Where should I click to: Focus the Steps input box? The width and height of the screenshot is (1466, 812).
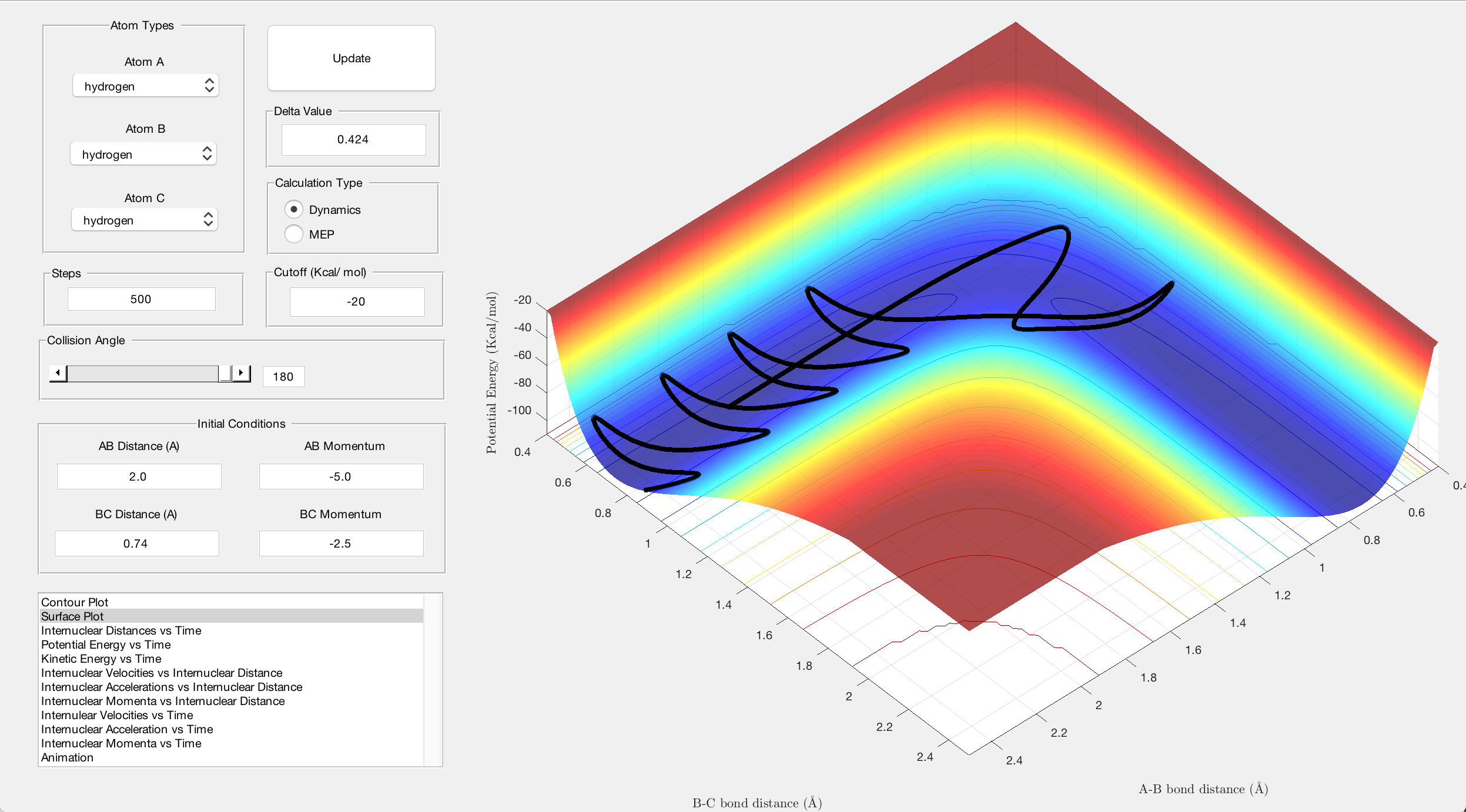141,299
